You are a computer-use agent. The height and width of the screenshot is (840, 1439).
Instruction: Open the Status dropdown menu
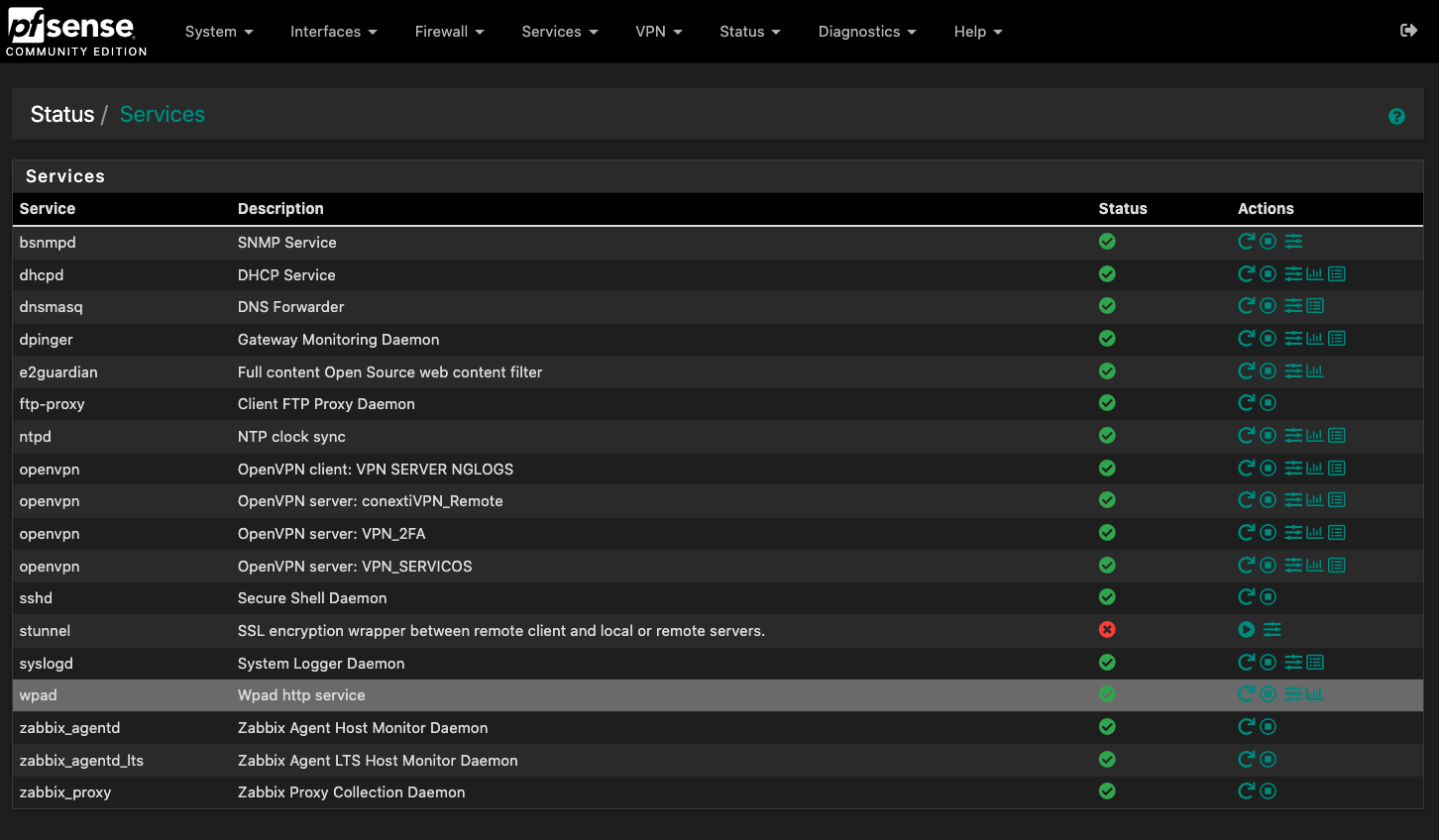coord(750,32)
